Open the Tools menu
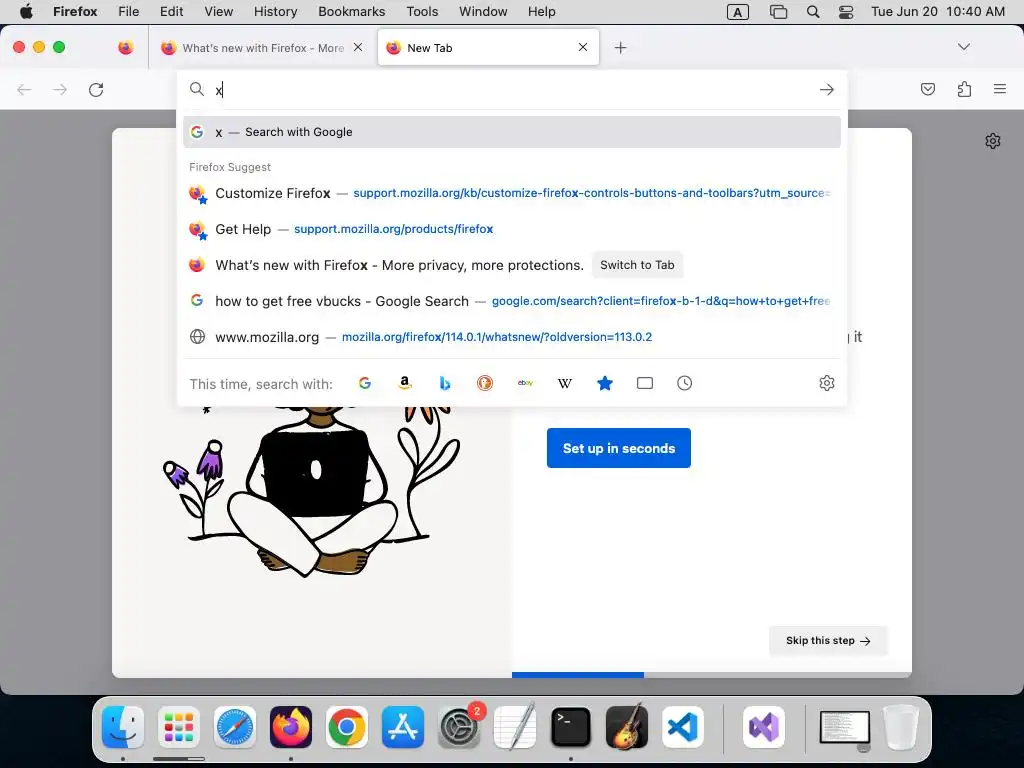This screenshot has width=1024, height=768. (x=422, y=12)
